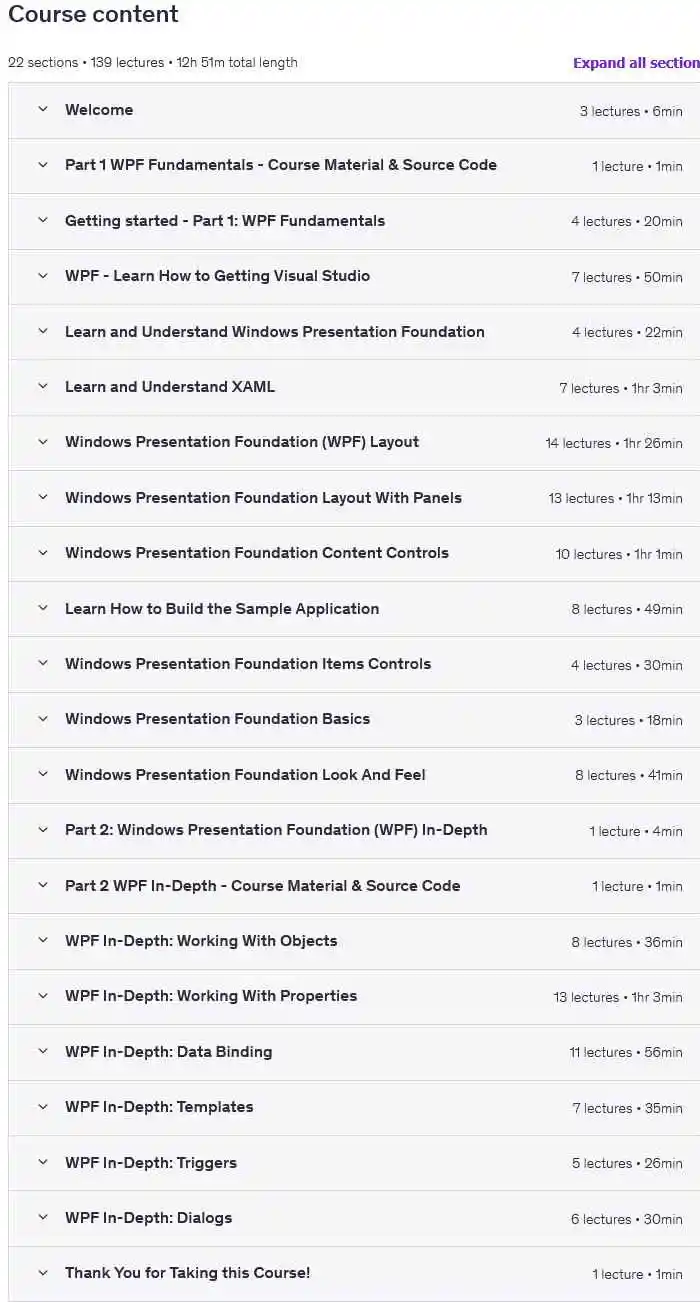Open Part 2 WPF In-Depth Course Material section
The image size is (700, 1302).
(263, 886)
